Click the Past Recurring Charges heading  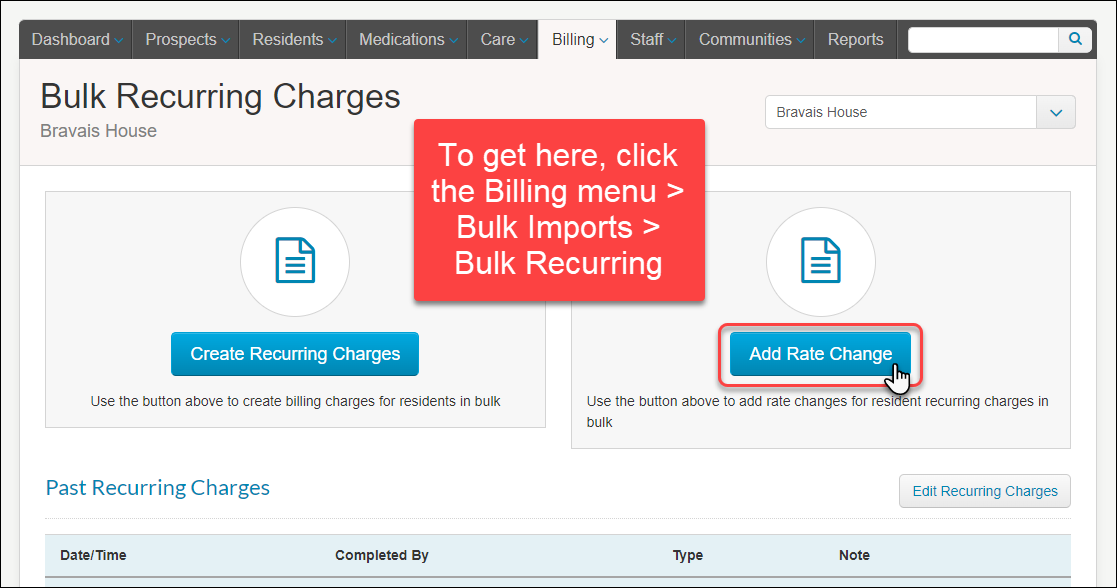[x=157, y=488]
